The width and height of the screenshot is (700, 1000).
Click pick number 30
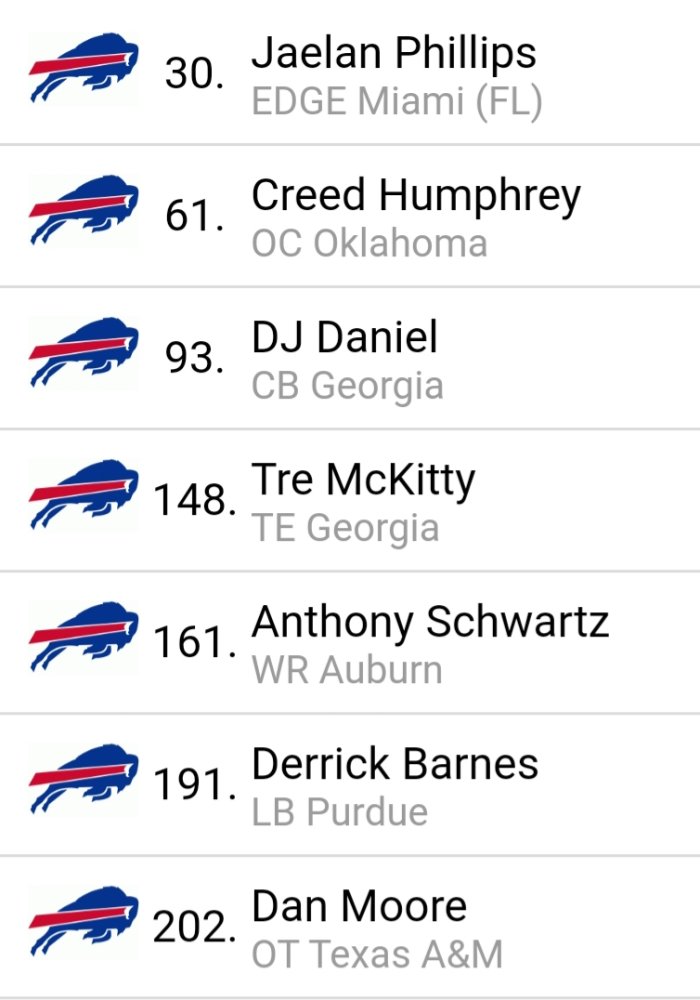[194, 72]
